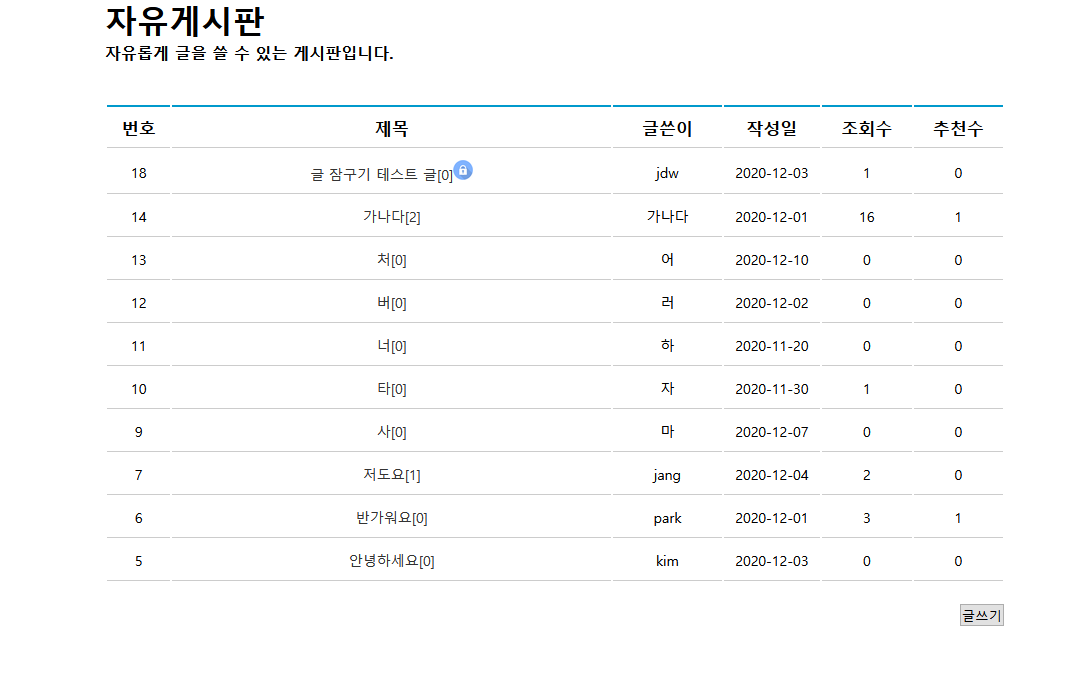Select author jdw
This screenshot has height=675, width=1090.
(667, 173)
